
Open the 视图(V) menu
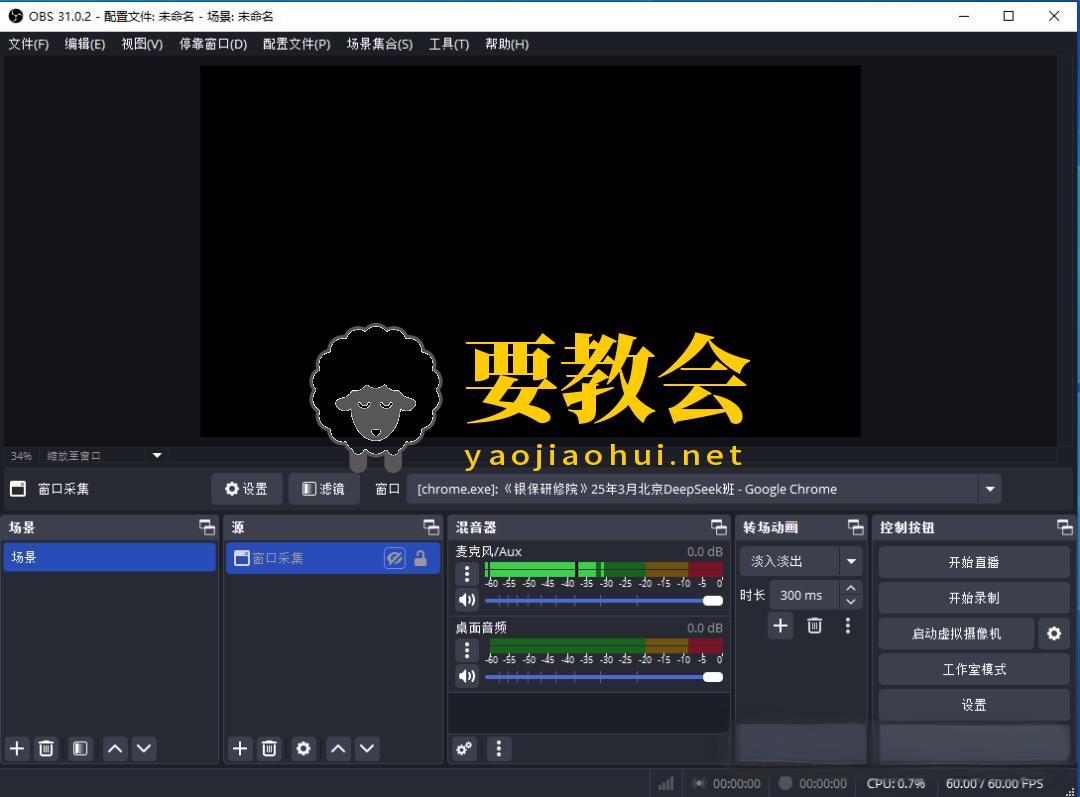142,44
